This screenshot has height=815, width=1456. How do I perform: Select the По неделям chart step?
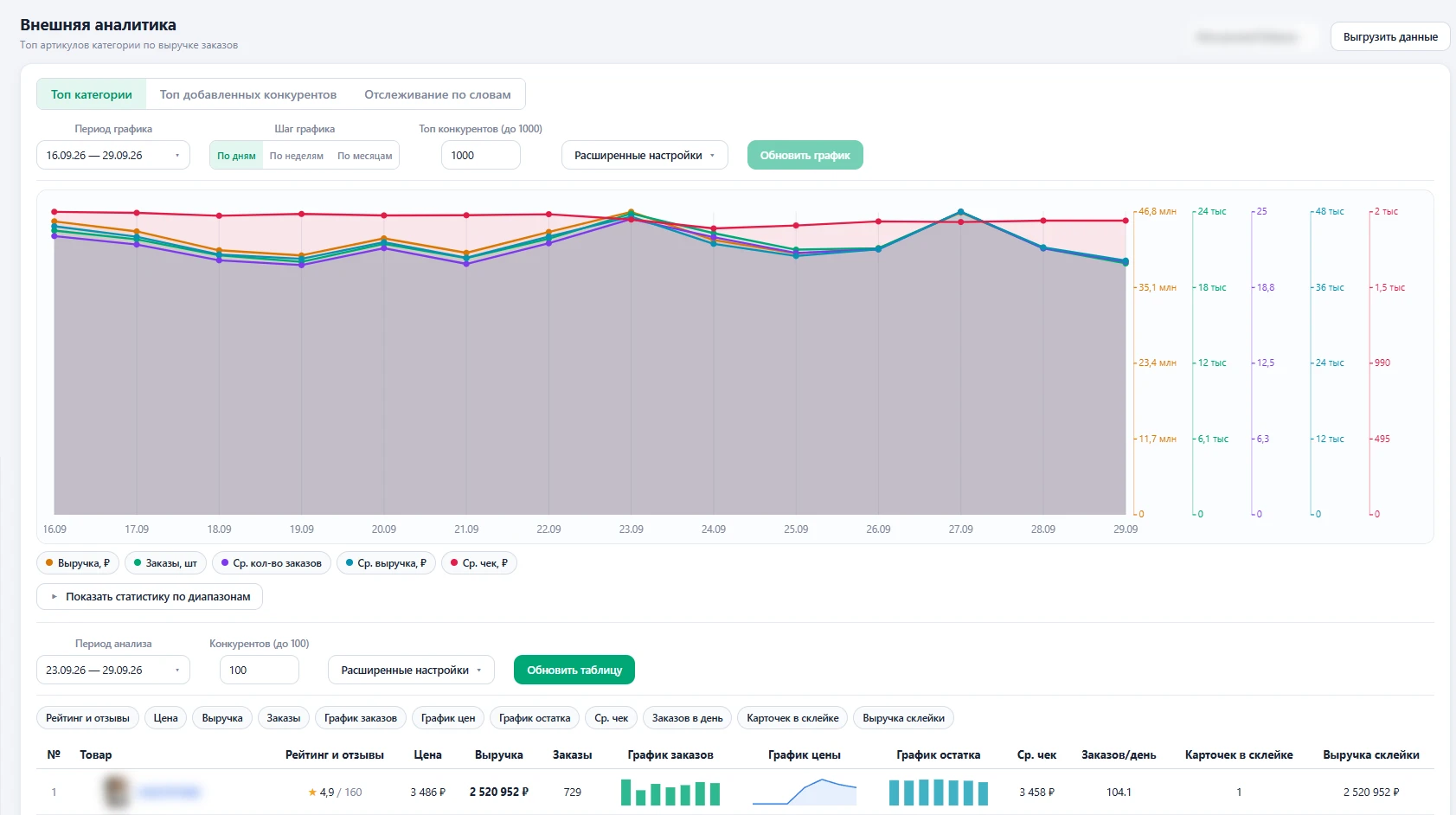297,156
